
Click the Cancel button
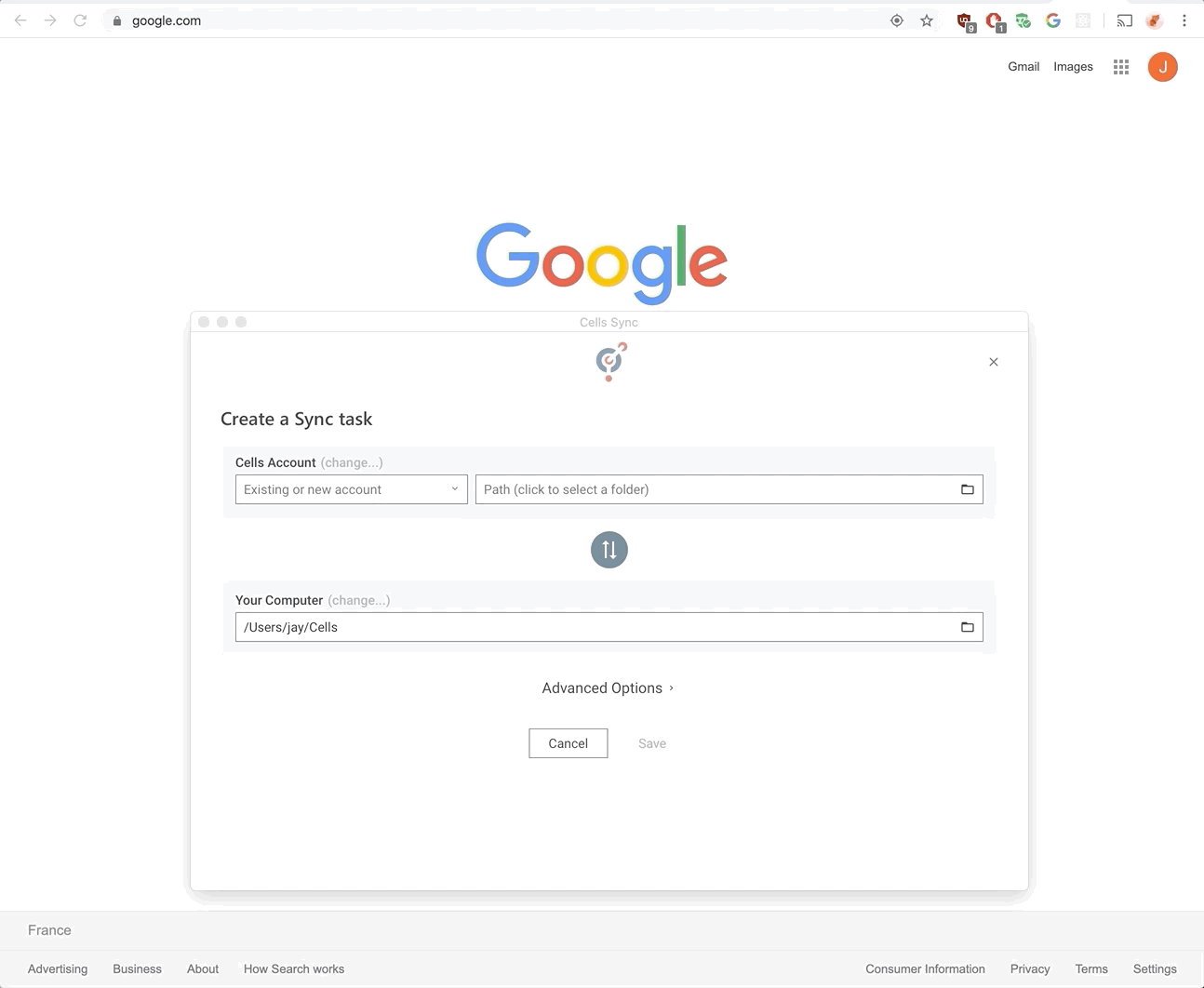click(569, 743)
